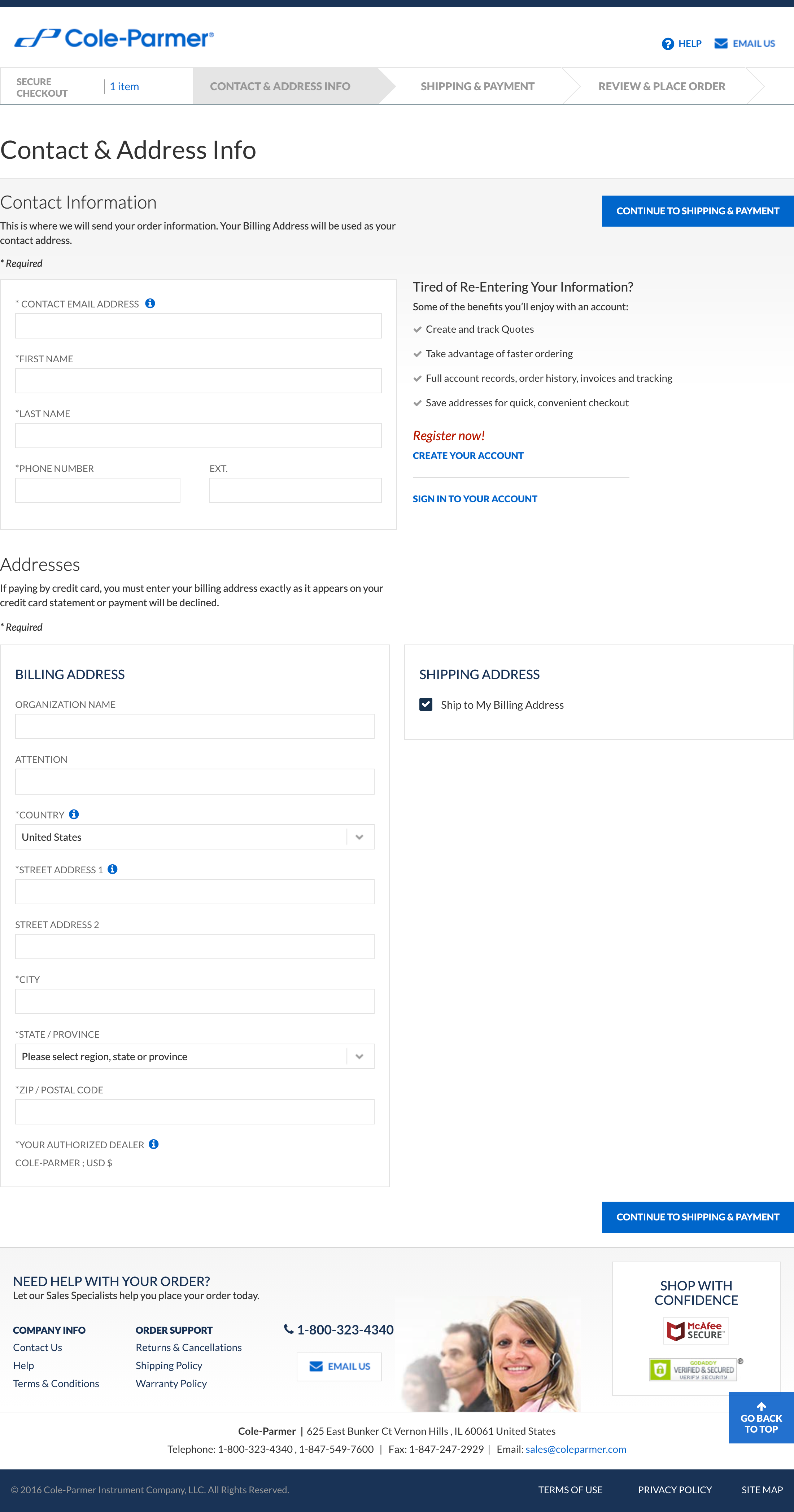Click the Email Us envelope icon in header
794x1512 pixels.
(721, 43)
